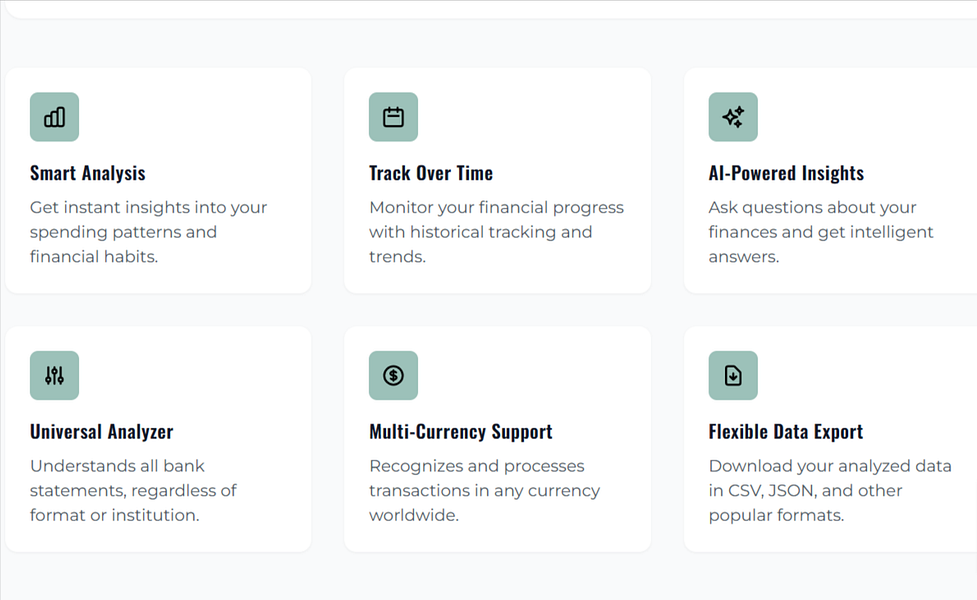
Task: Click the 'Understands all bank statements' description
Action: click(x=133, y=490)
